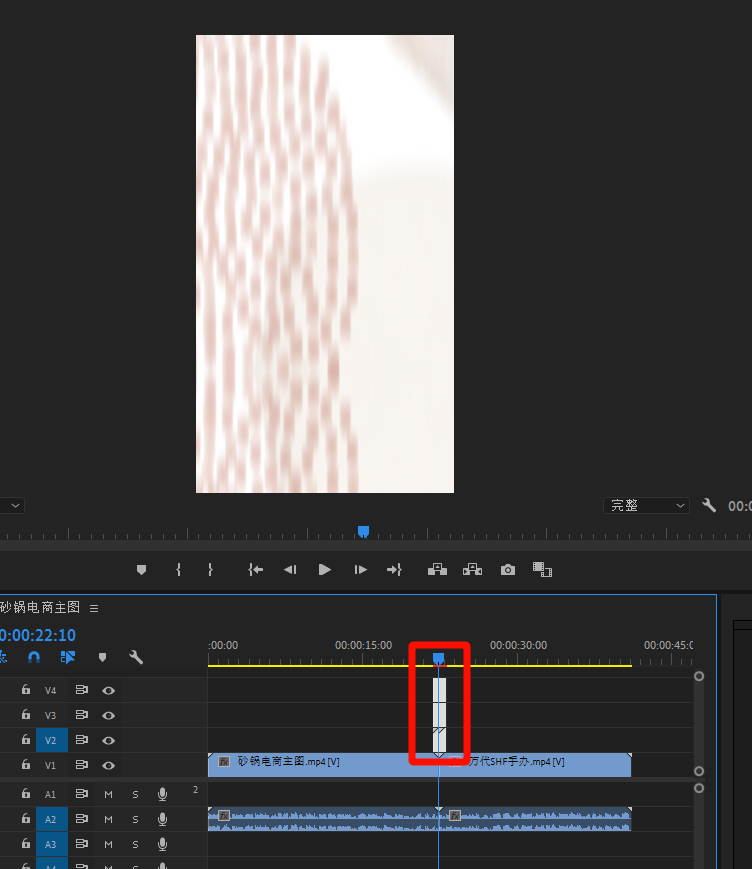Hide track V4 output with eye icon
This screenshot has width=752, height=869.
pyautogui.click(x=108, y=690)
